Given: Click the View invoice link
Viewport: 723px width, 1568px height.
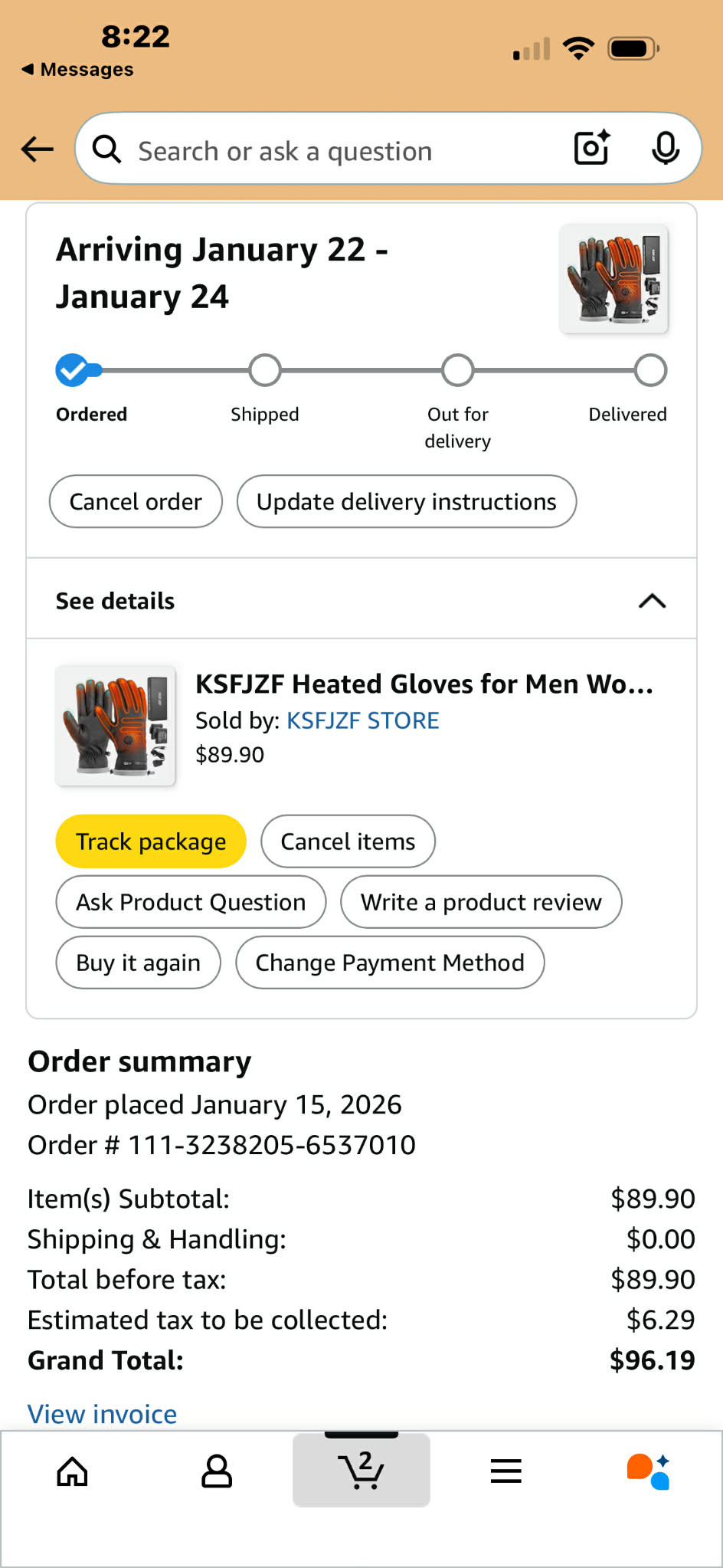Looking at the screenshot, I should 103,1414.
